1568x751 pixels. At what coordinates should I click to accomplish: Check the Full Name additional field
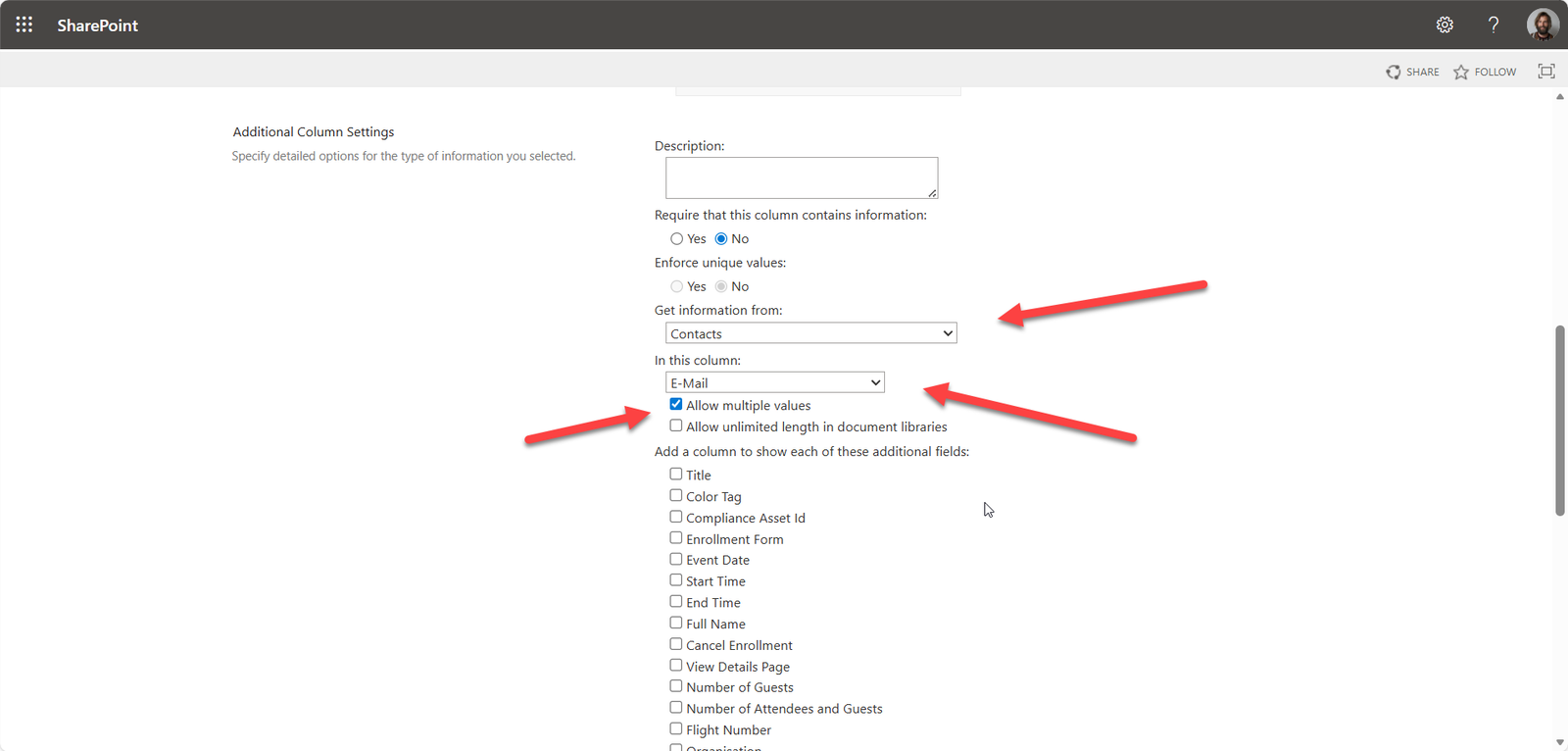676,624
